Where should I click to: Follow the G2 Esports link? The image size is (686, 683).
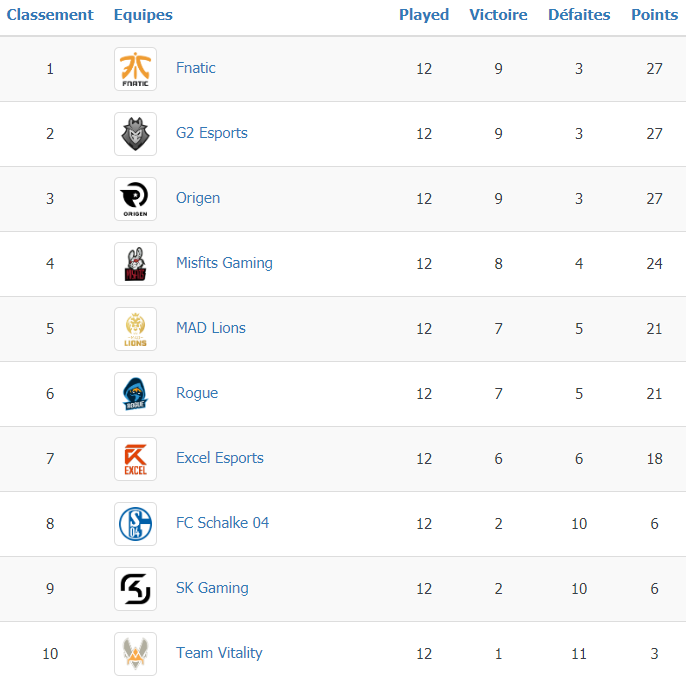coord(212,133)
